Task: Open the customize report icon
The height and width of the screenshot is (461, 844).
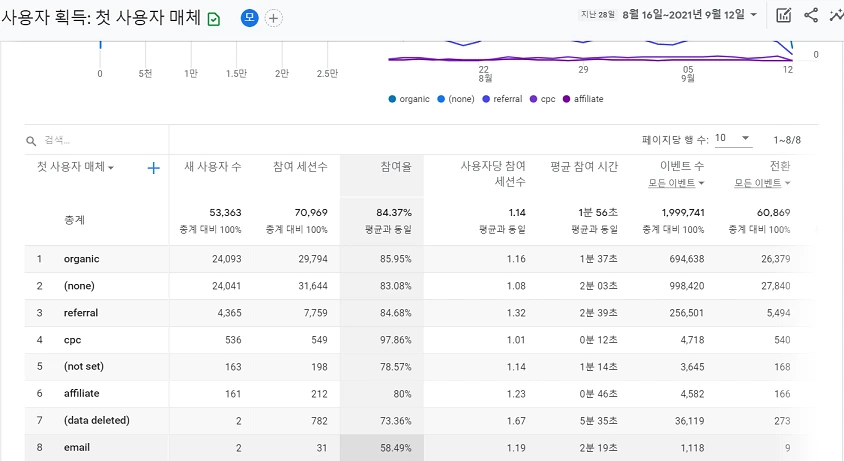Action: coord(784,15)
